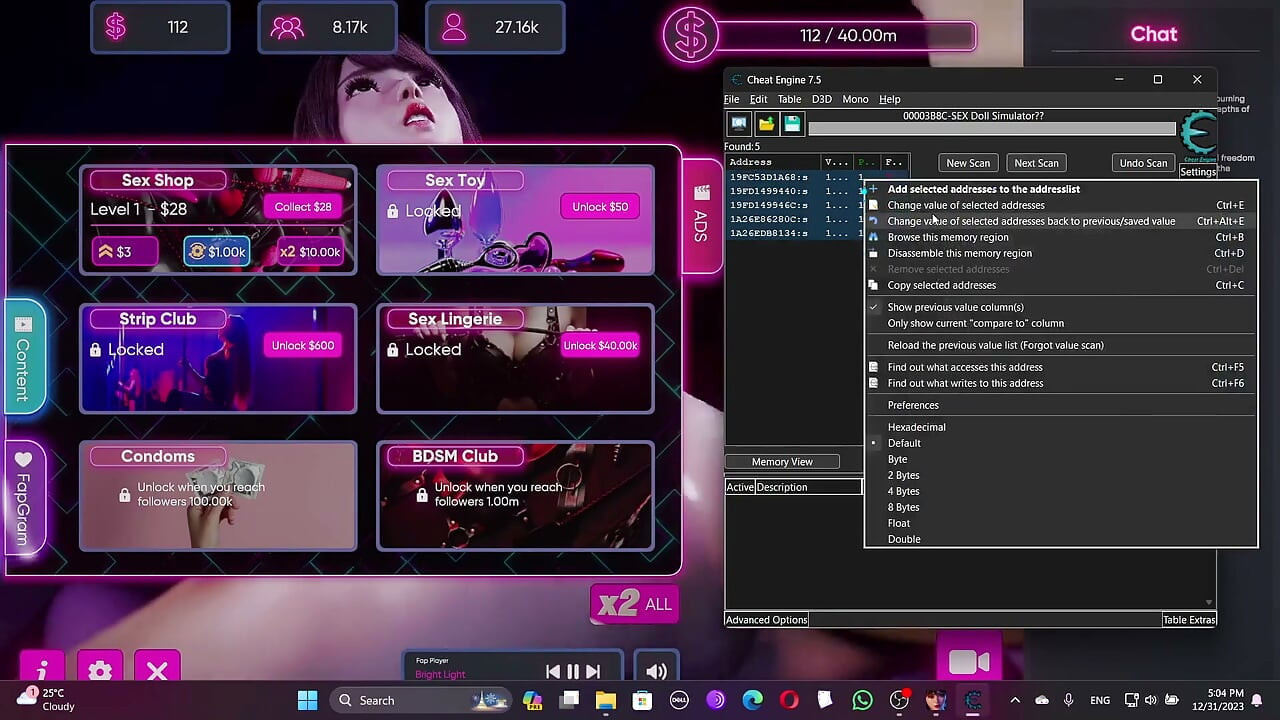The height and width of the screenshot is (720, 1280).
Task: Go to previous track in player
Action: (553, 672)
